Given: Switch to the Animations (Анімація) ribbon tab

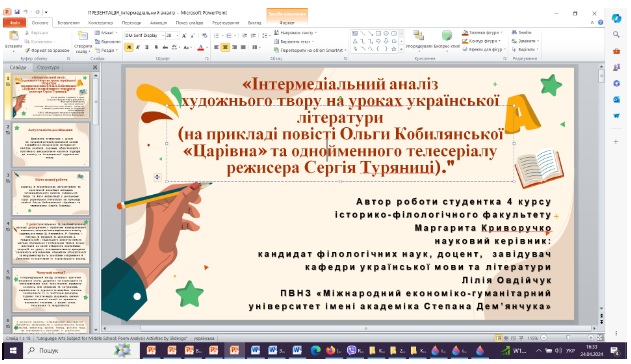Looking at the screenshot, I should pyautogui.click(x=159, y=23).
